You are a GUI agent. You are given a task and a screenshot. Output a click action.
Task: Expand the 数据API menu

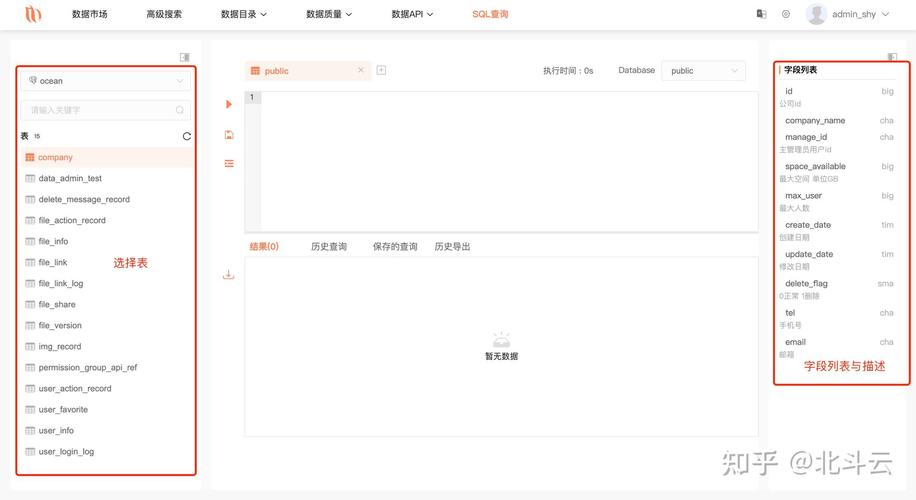point(412,14)
